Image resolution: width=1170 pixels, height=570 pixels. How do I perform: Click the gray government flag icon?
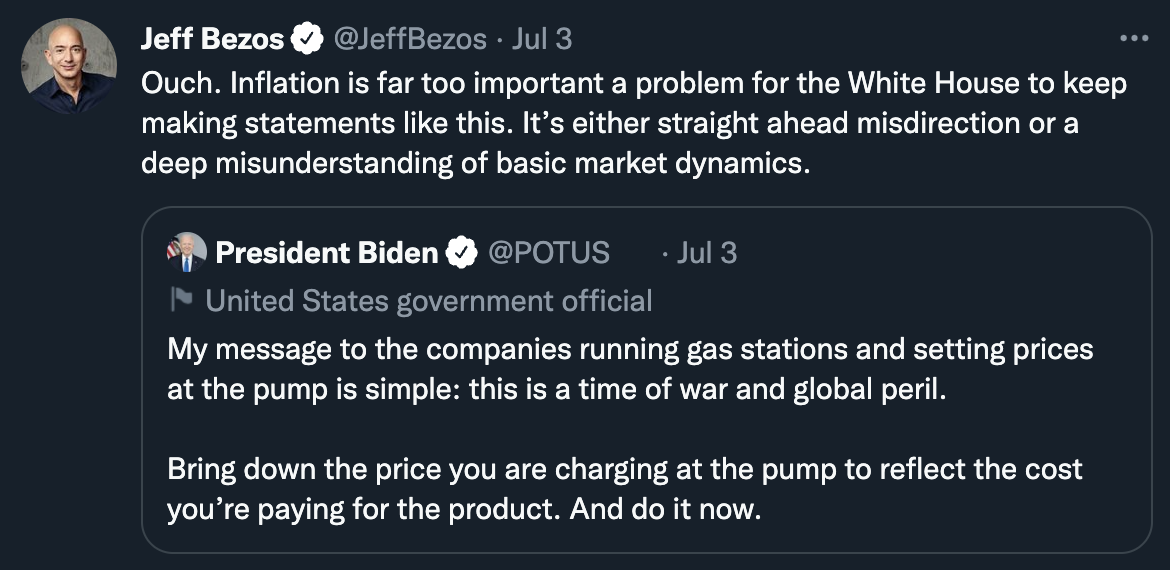[x=181, y=300]
